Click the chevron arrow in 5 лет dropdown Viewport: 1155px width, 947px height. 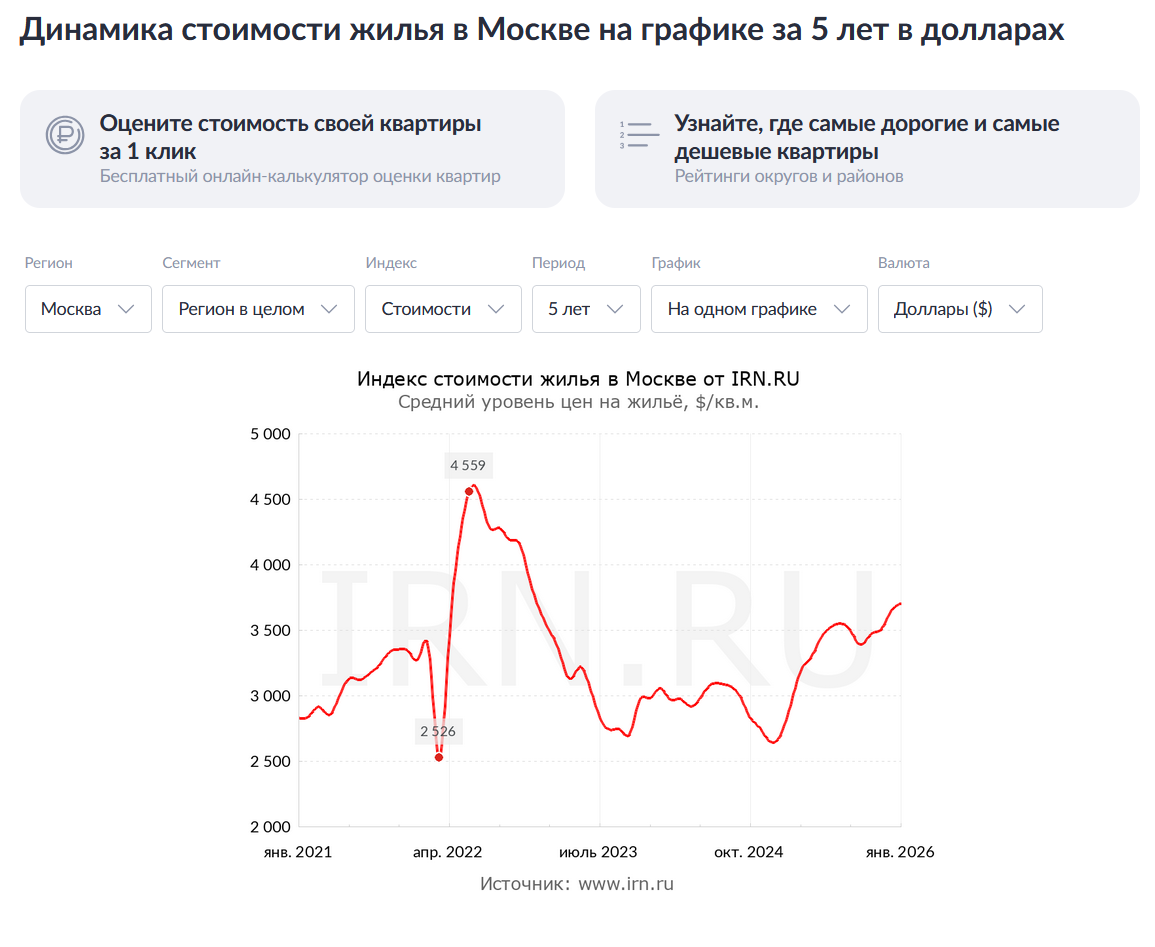tap(616, 309)
